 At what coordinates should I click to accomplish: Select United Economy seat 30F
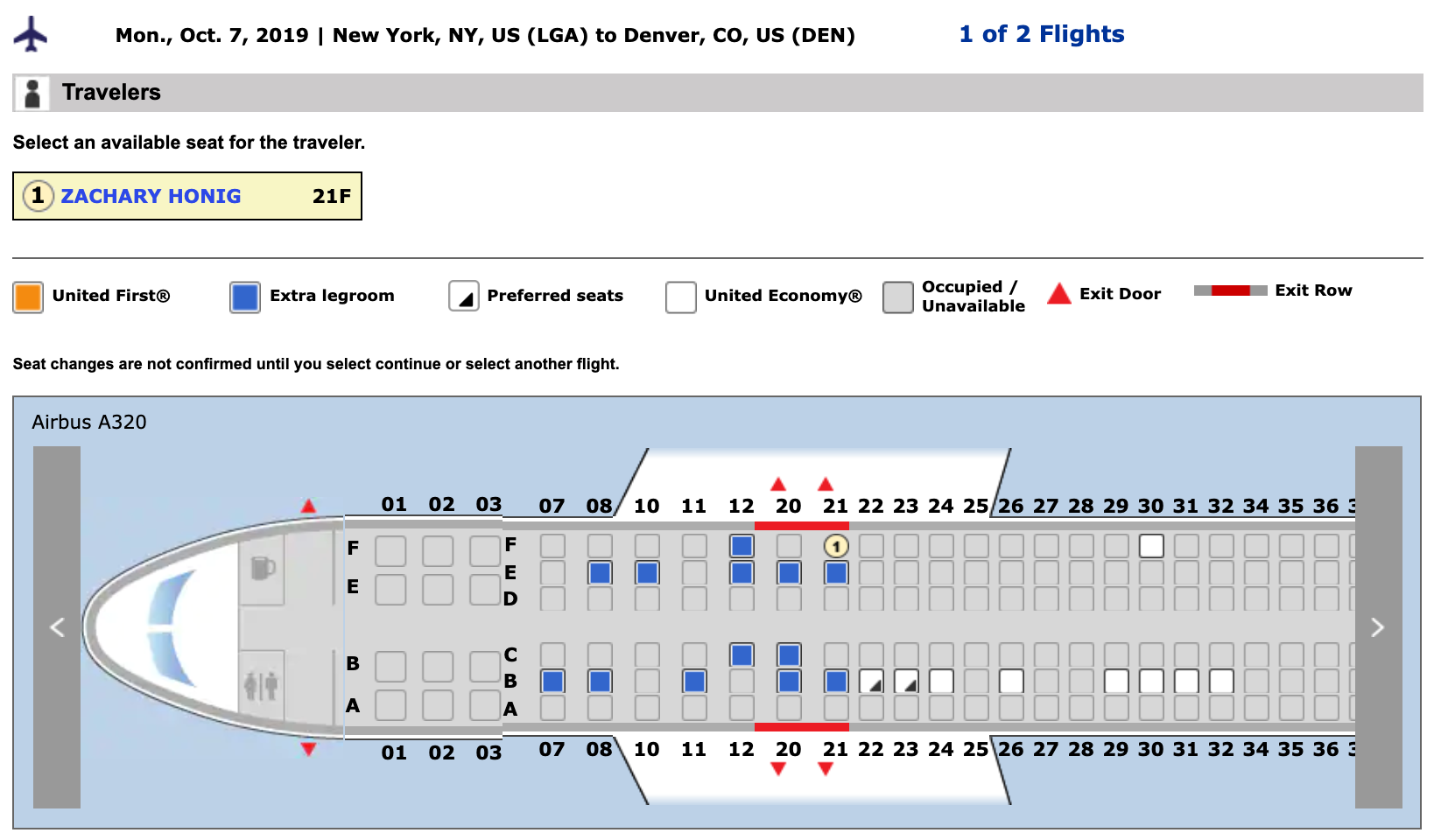1151,546
